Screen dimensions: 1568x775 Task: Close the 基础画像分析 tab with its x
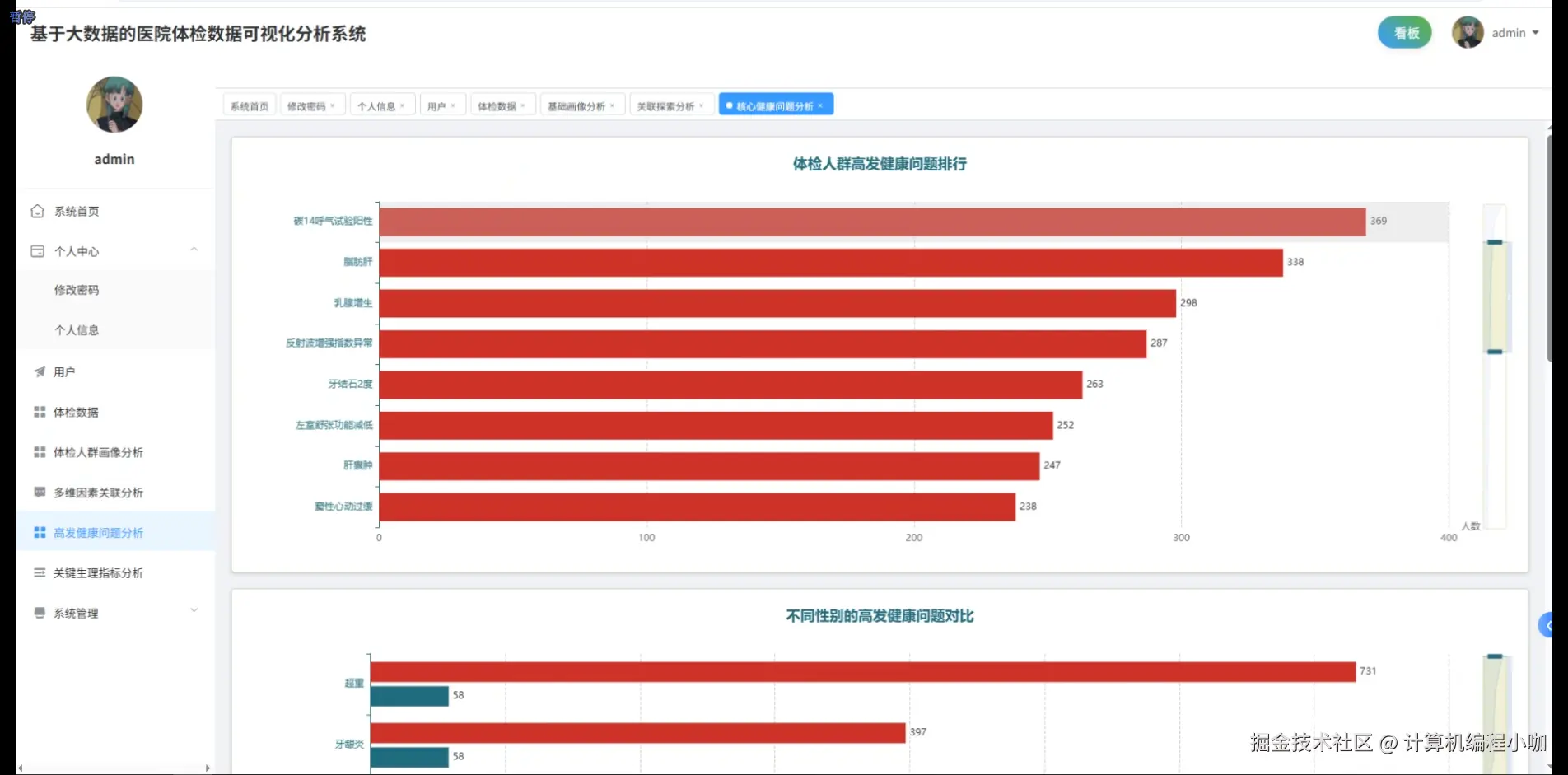[x=612, y=106]
